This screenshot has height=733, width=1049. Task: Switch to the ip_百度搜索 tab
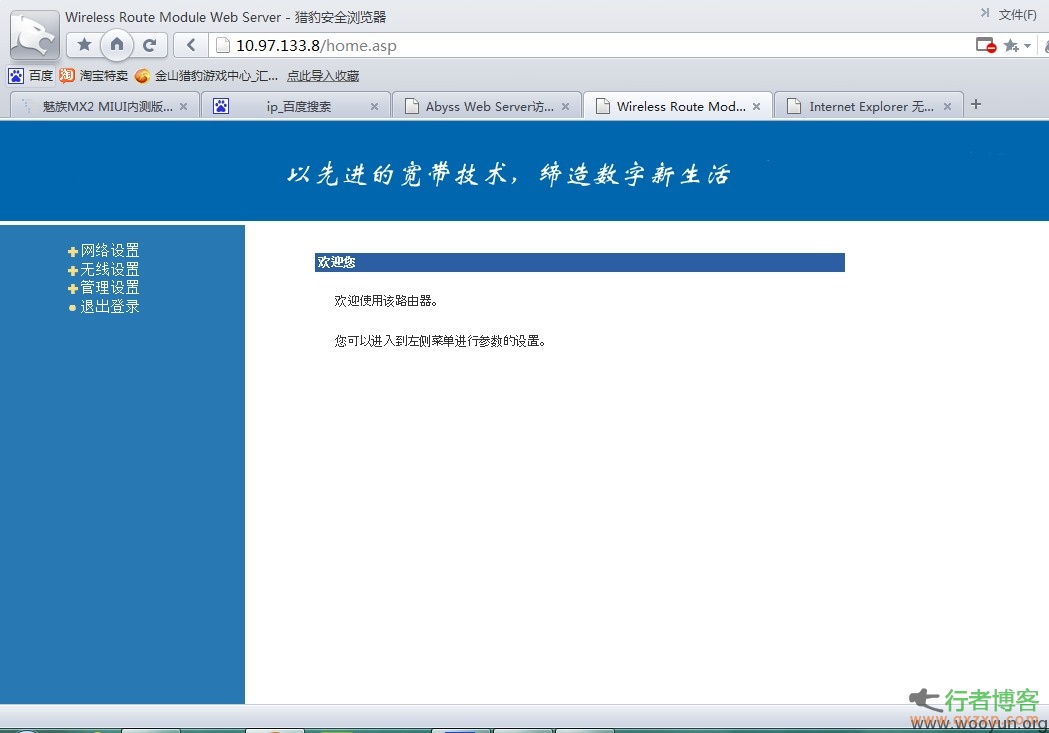297,106
